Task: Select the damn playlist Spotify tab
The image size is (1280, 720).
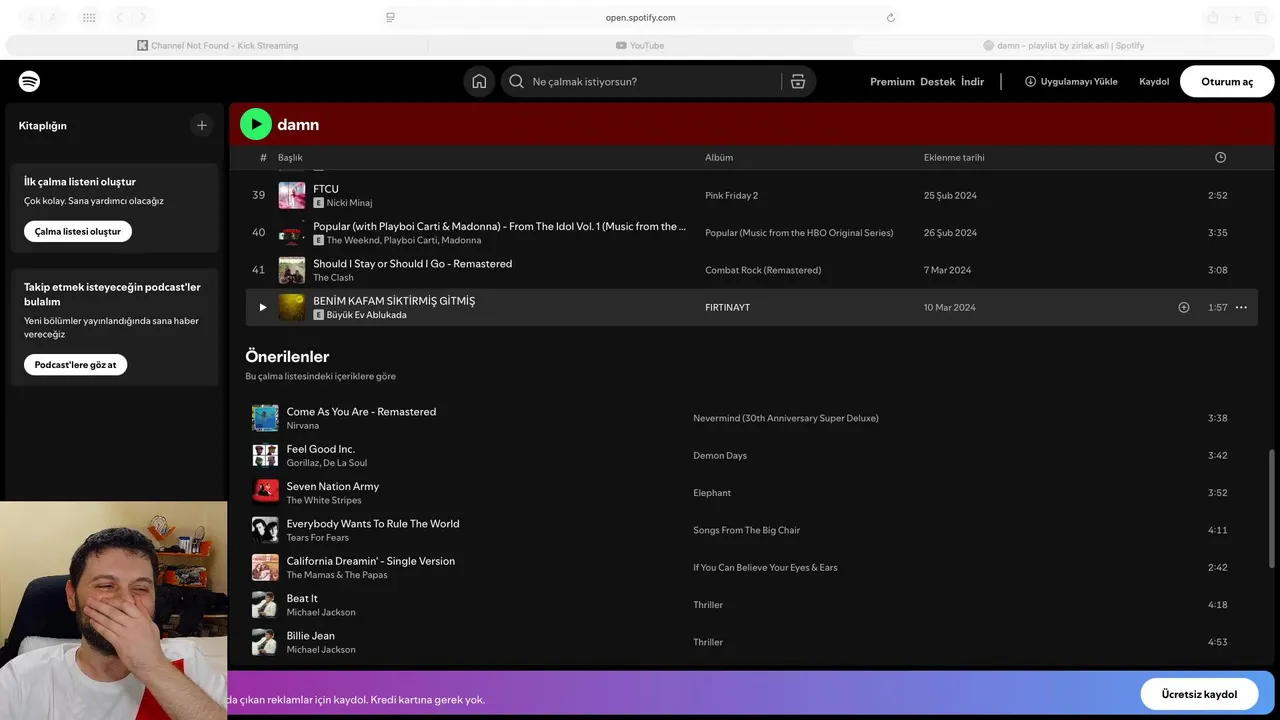Action: (1063, 45)
